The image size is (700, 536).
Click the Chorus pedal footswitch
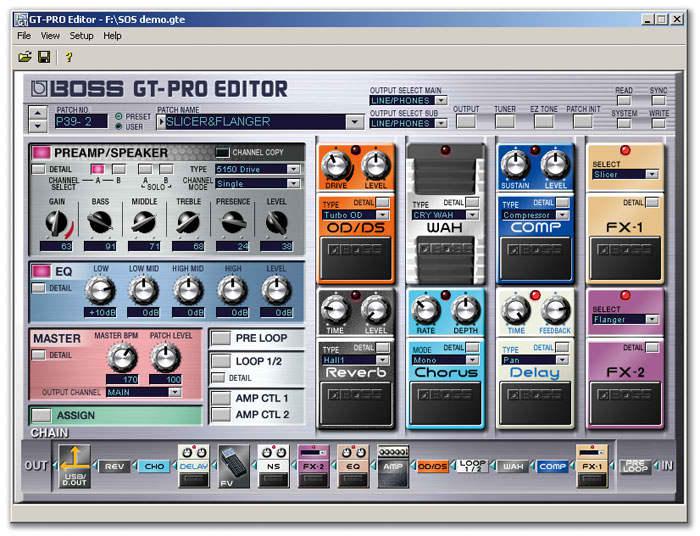click(x=446, y=403)
